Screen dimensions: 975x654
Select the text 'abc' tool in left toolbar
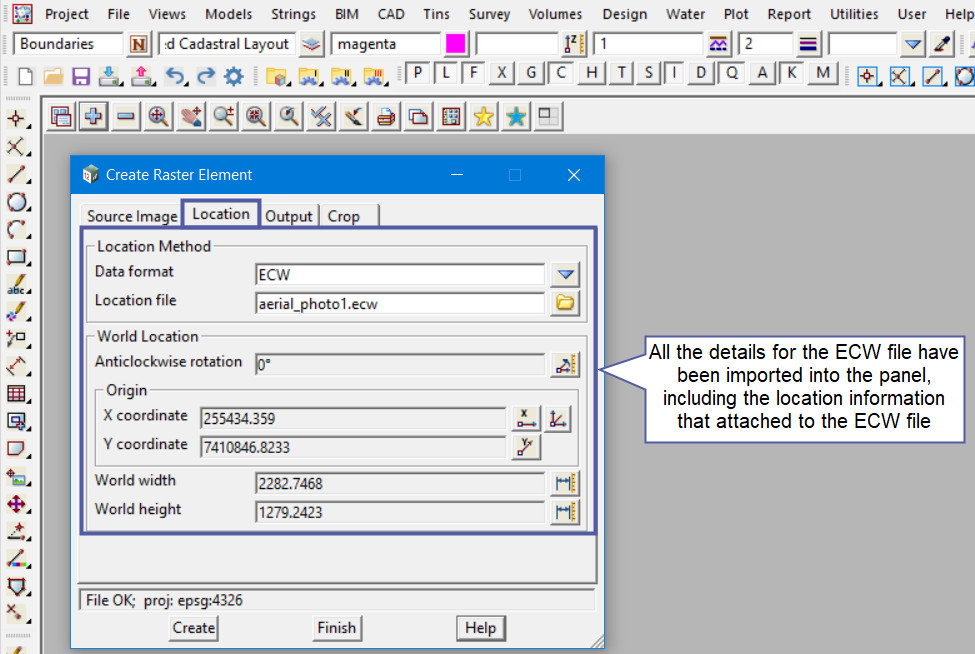[x=16, y=285]
